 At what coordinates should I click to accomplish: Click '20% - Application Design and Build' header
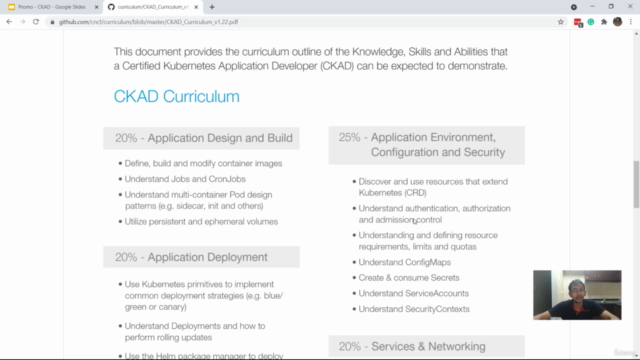coord(201,138)
